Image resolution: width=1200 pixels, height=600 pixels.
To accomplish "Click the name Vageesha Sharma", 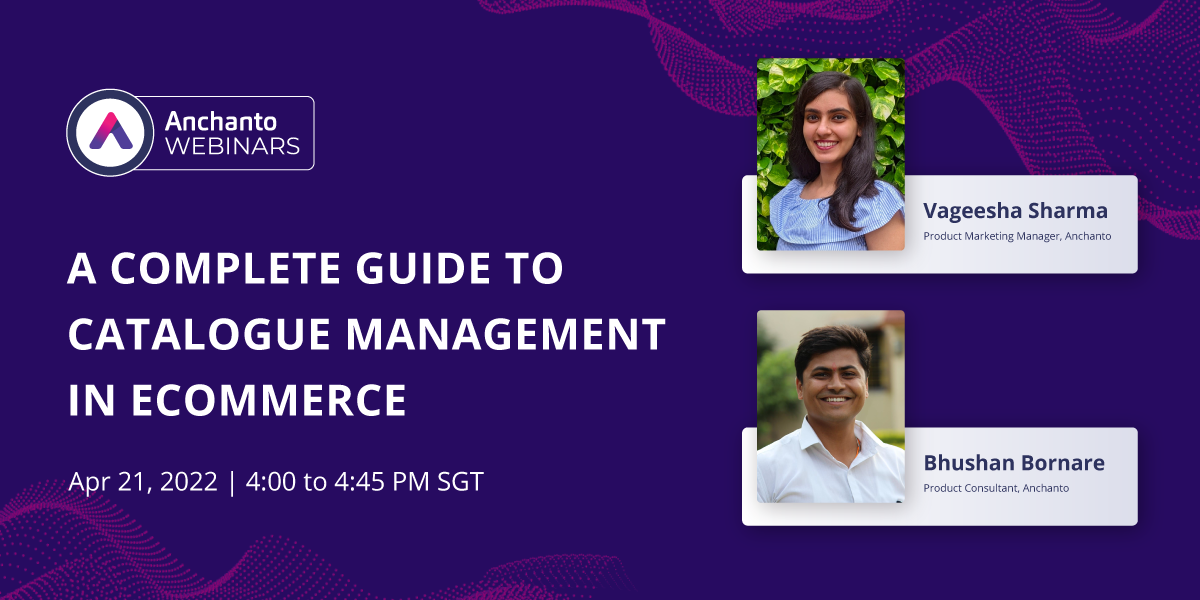I will point(1014,212).
